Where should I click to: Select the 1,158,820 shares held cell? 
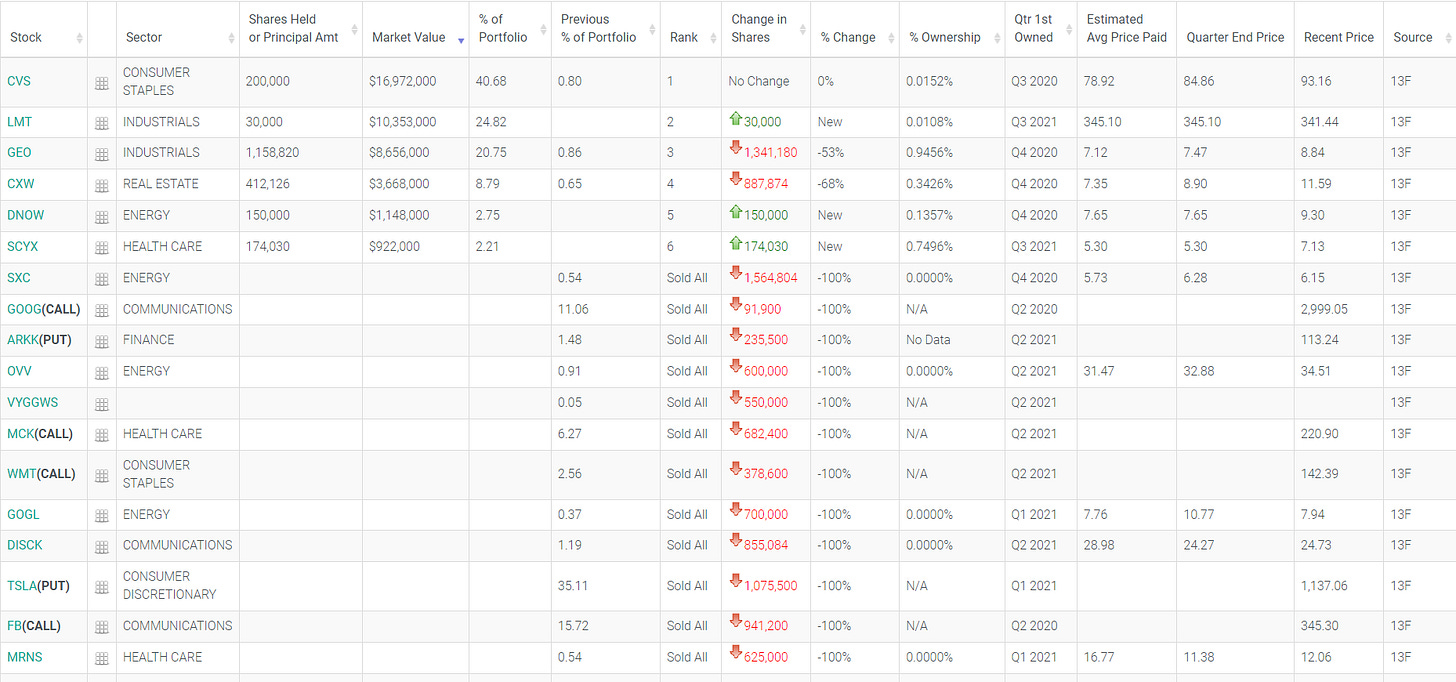(300, 152)
